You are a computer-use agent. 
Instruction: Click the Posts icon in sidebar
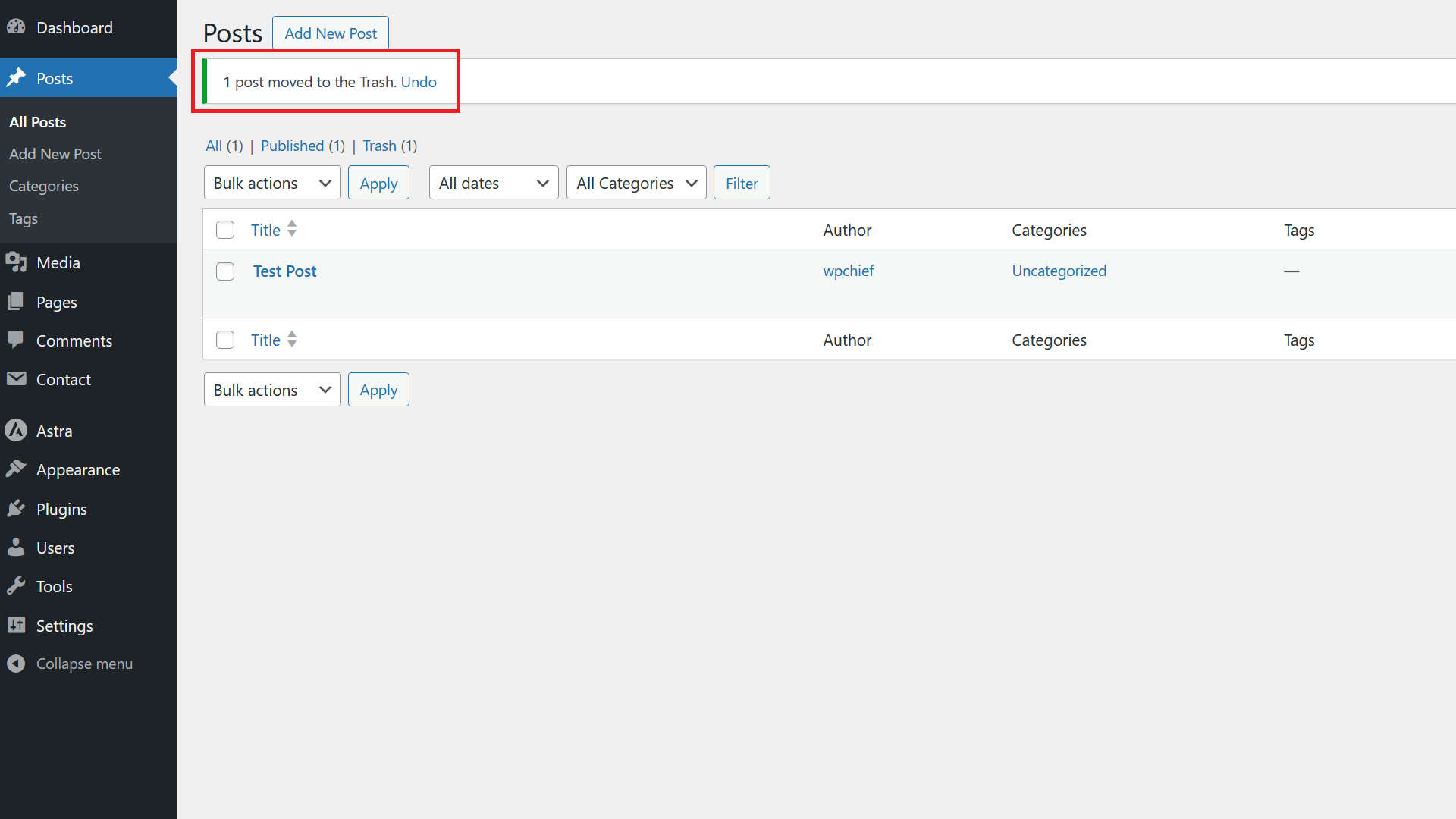(17, 78)
